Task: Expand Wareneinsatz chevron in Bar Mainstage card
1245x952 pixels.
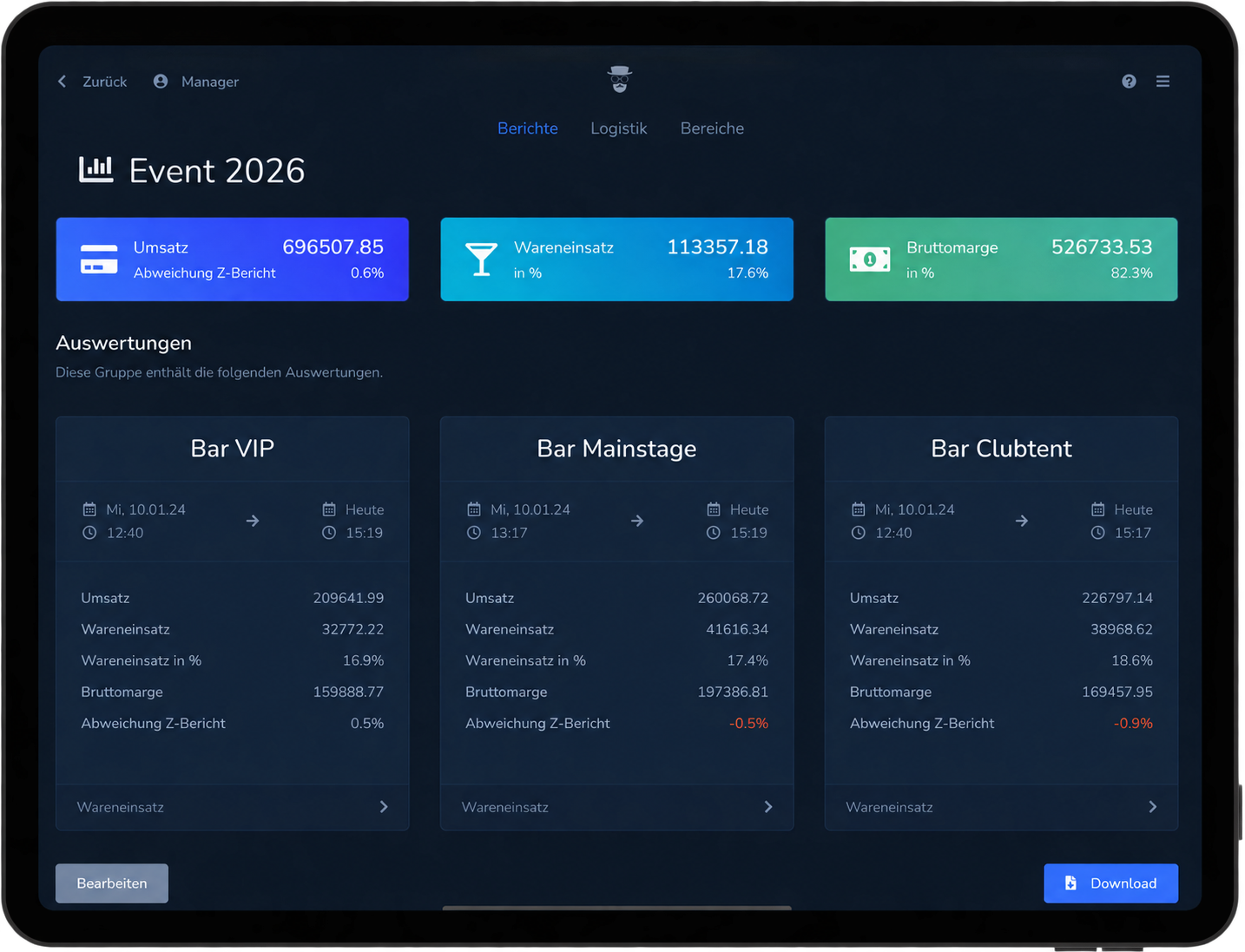Action: pos(768,807)
